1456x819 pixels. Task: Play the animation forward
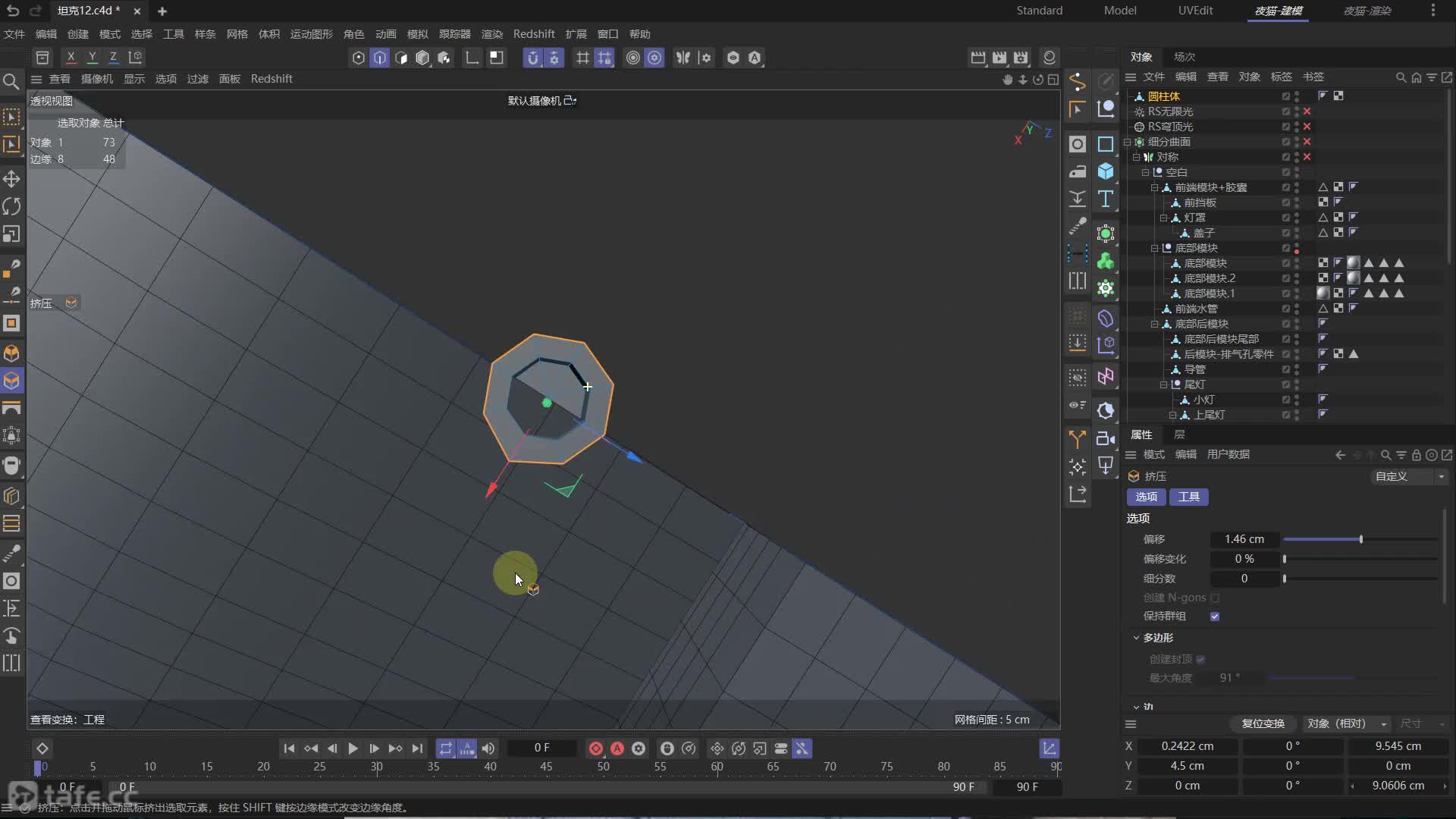point(353,748)
